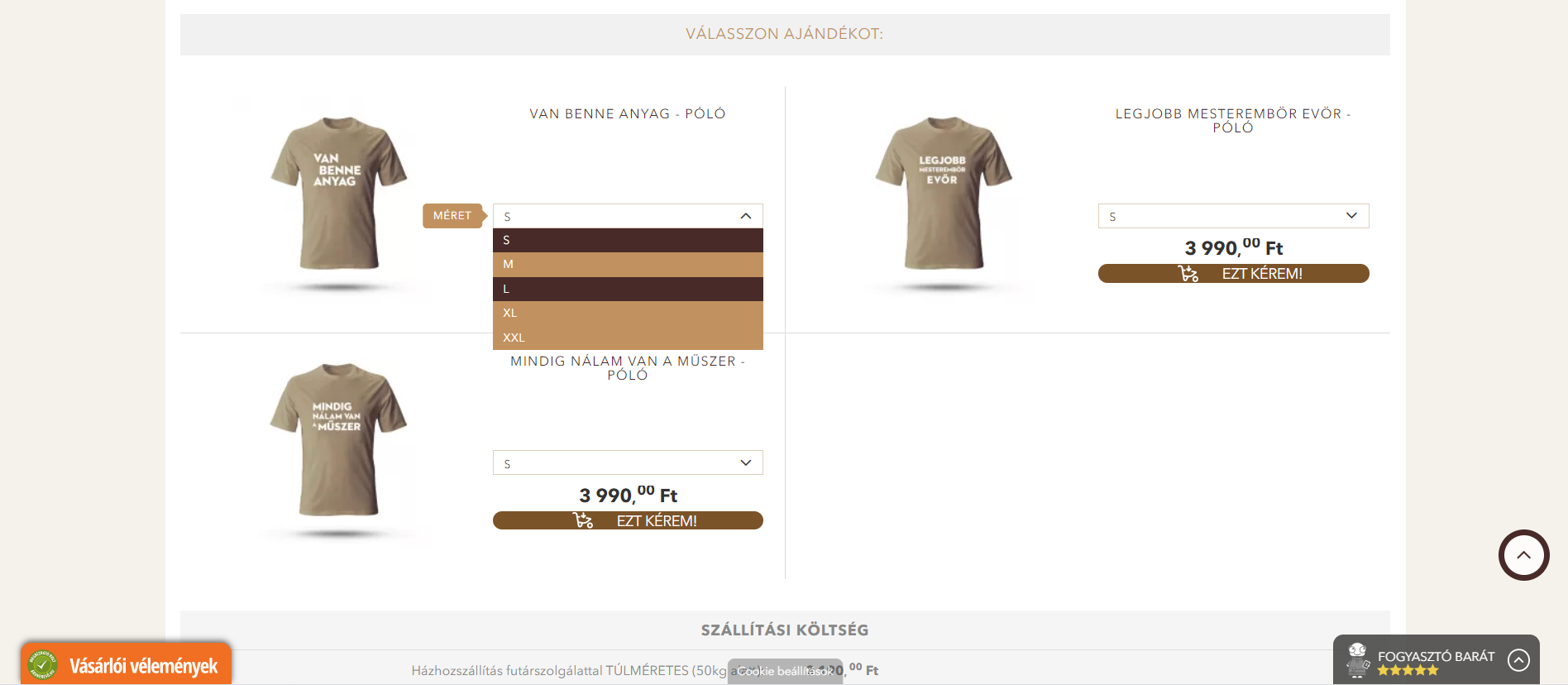Open Legjobb Mesterembör Evör size dropdown

(x=1233, y=216)
